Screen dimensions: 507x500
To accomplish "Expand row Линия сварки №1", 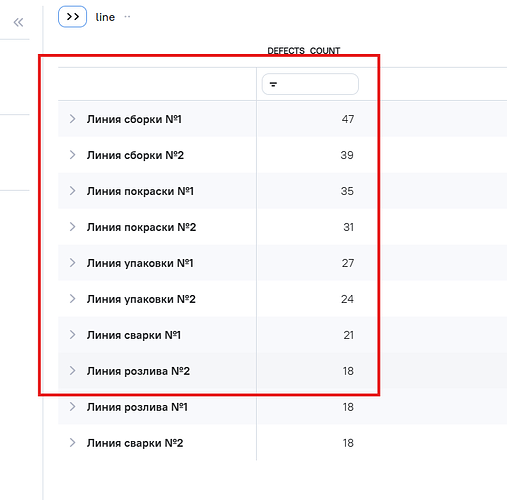I will 72,335.
